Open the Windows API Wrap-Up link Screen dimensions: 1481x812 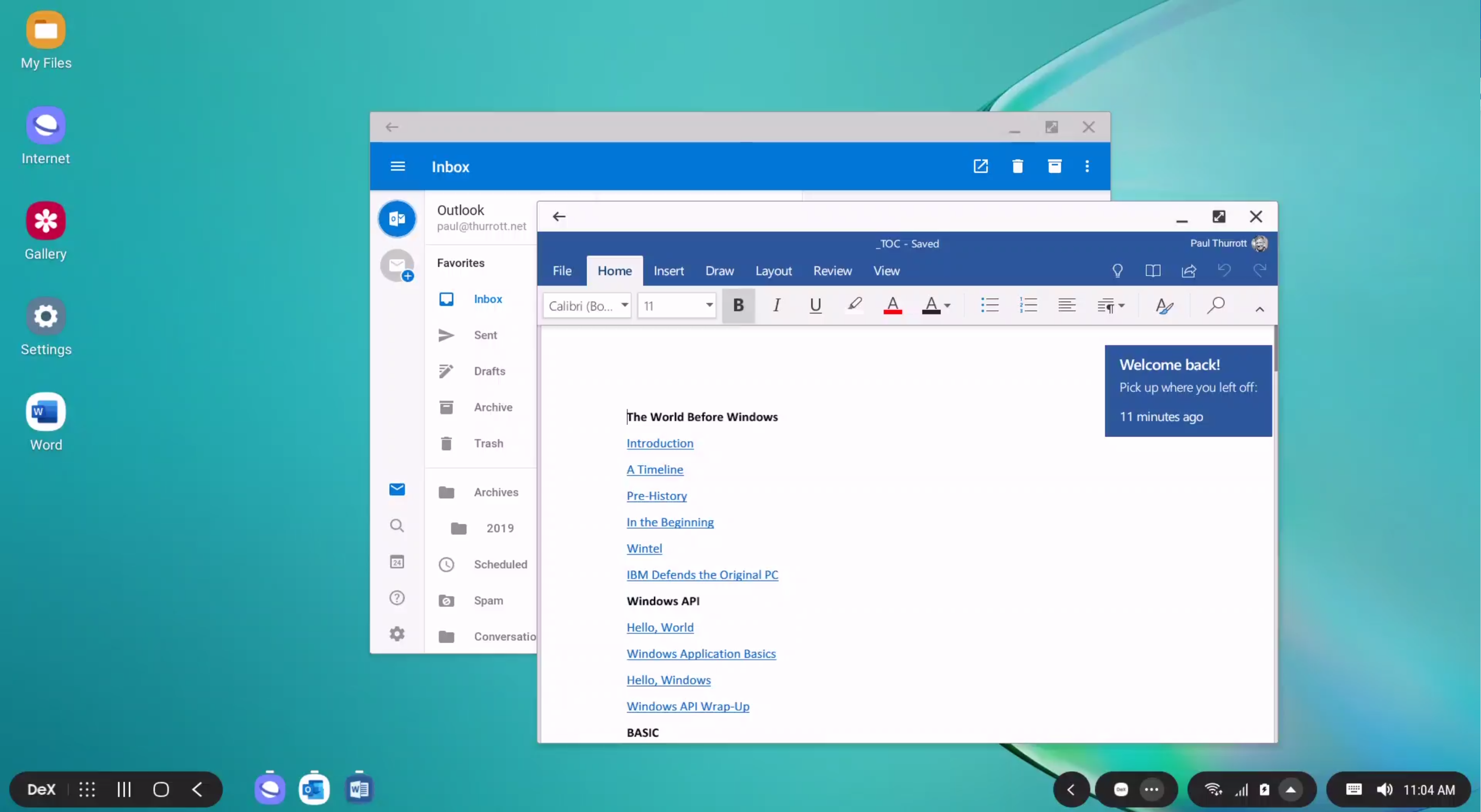(x=688, y=706)
